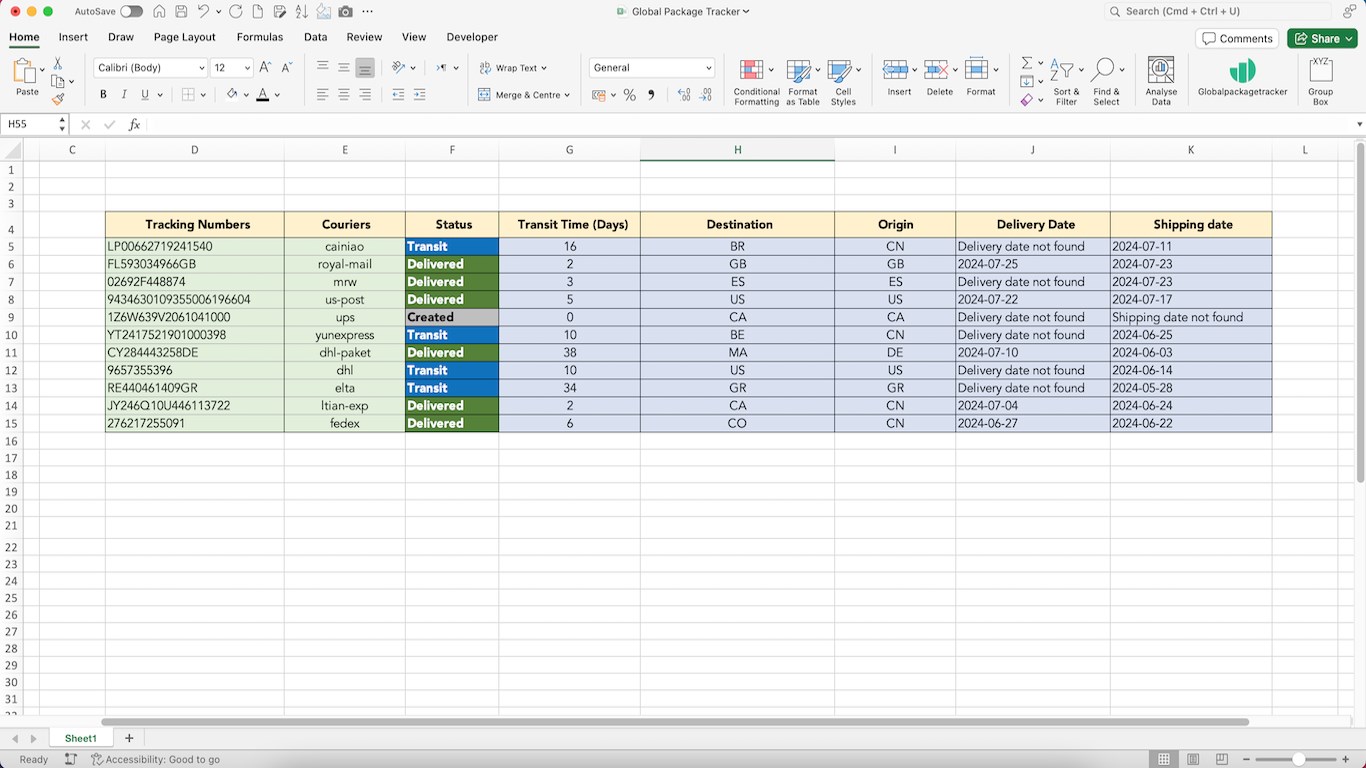The image size is (1366, 768).
Task: Decrease font size with the small A icon
Action: 287,68
